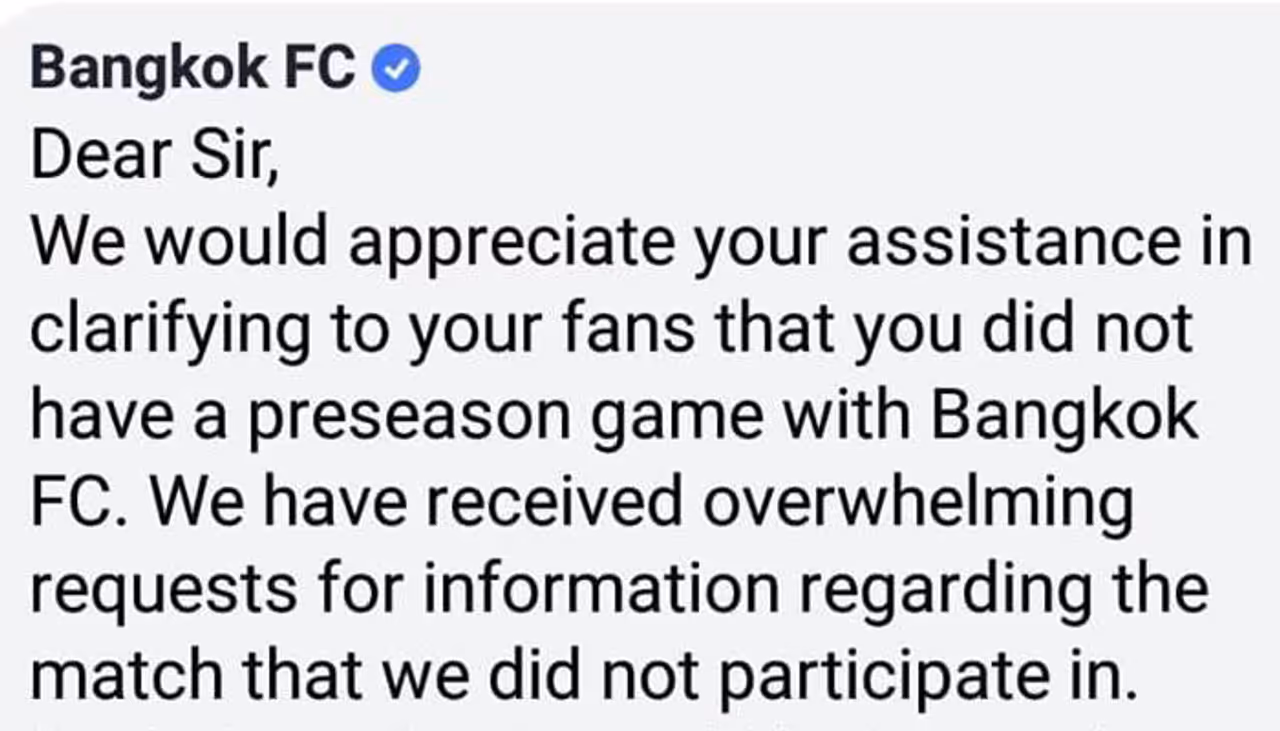This screenshot has height=731, width=1280.
Task: Click the blue verified badge icon
Action: point(397,70)
